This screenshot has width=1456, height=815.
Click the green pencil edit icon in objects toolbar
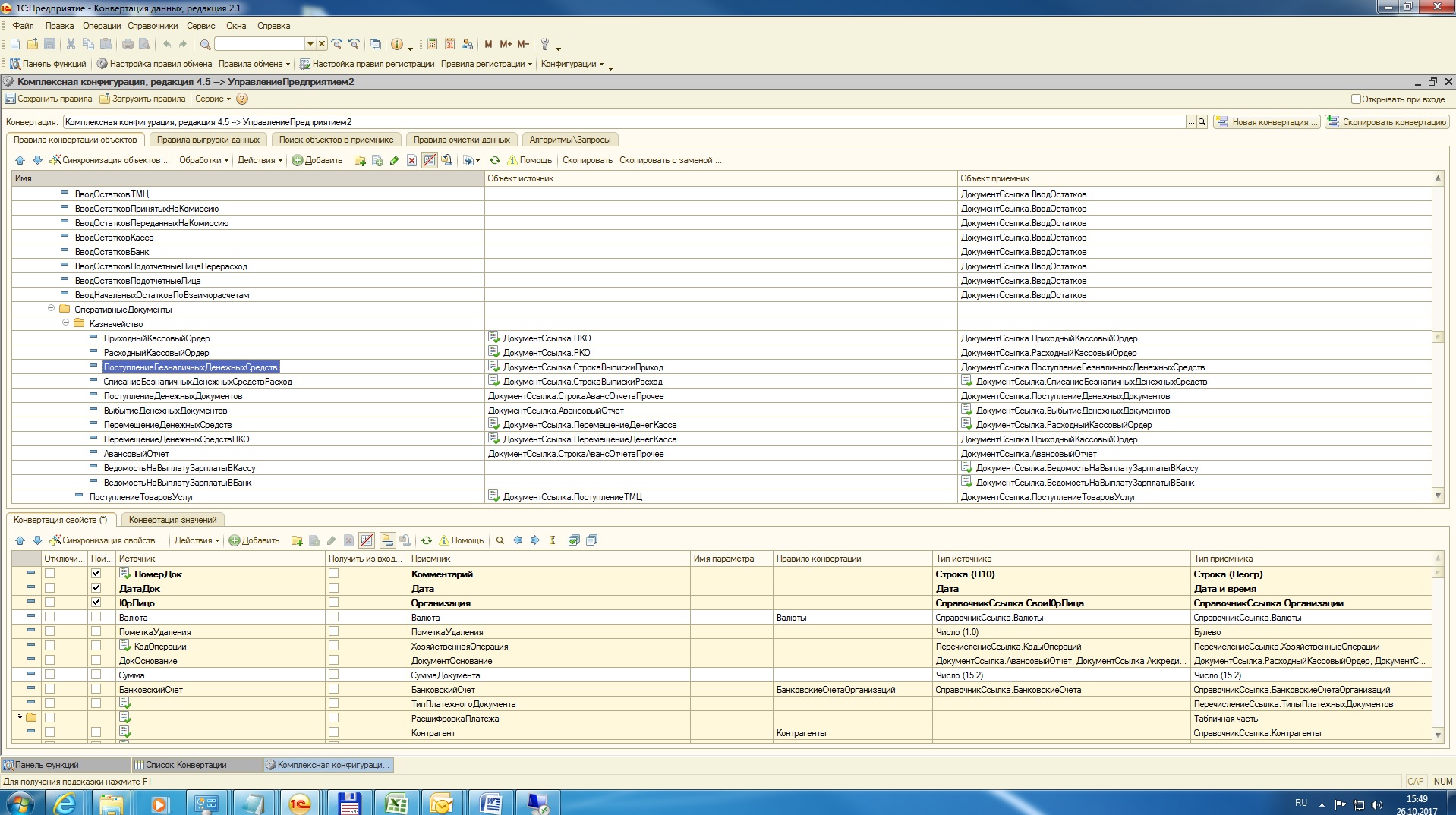click(394, 160)
